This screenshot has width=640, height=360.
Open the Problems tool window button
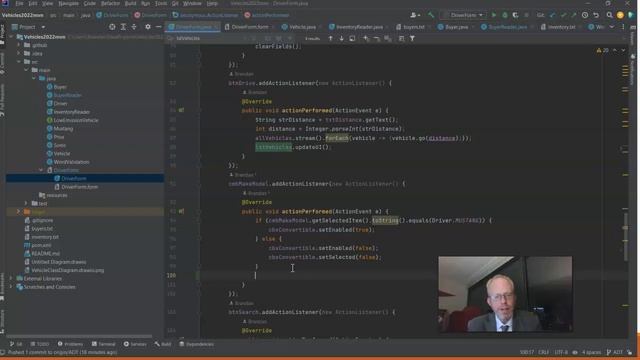click(70, 344)
